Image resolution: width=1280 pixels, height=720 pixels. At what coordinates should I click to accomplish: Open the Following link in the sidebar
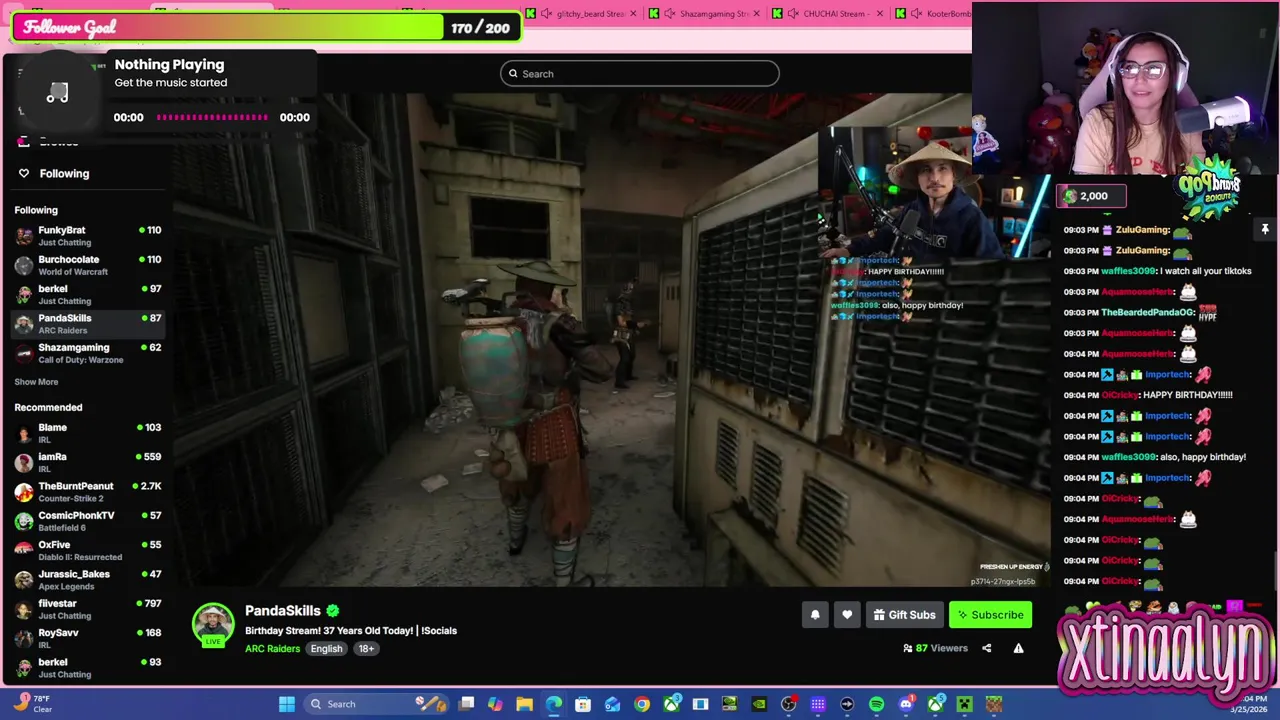coord(64,173)
